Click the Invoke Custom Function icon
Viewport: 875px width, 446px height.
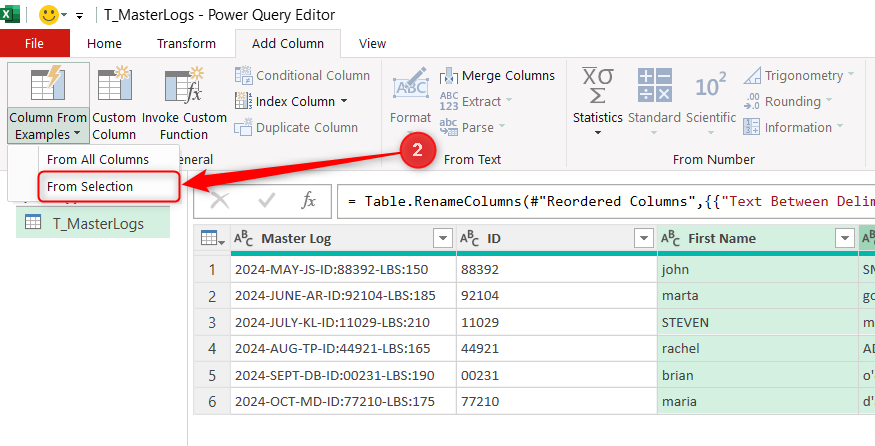(x=184, y=84)
